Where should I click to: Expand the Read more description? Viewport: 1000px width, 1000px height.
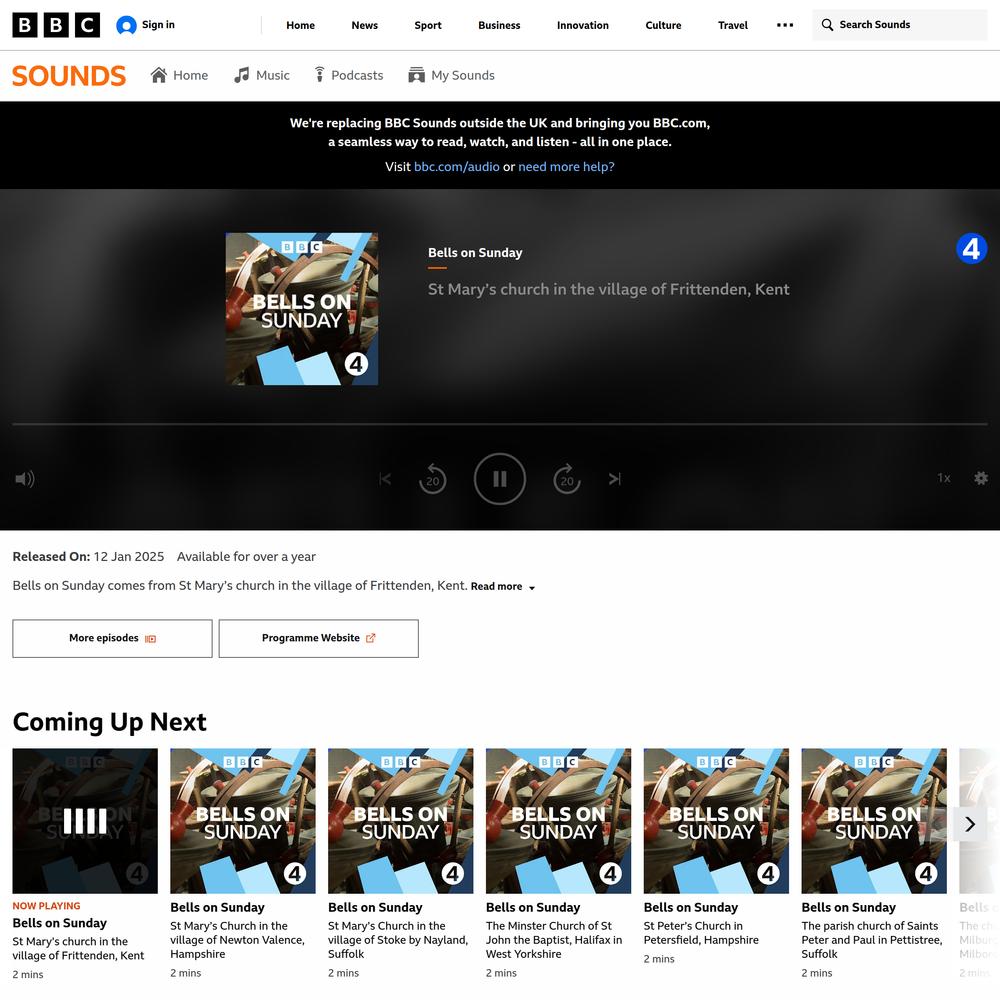tap(503, 587)
